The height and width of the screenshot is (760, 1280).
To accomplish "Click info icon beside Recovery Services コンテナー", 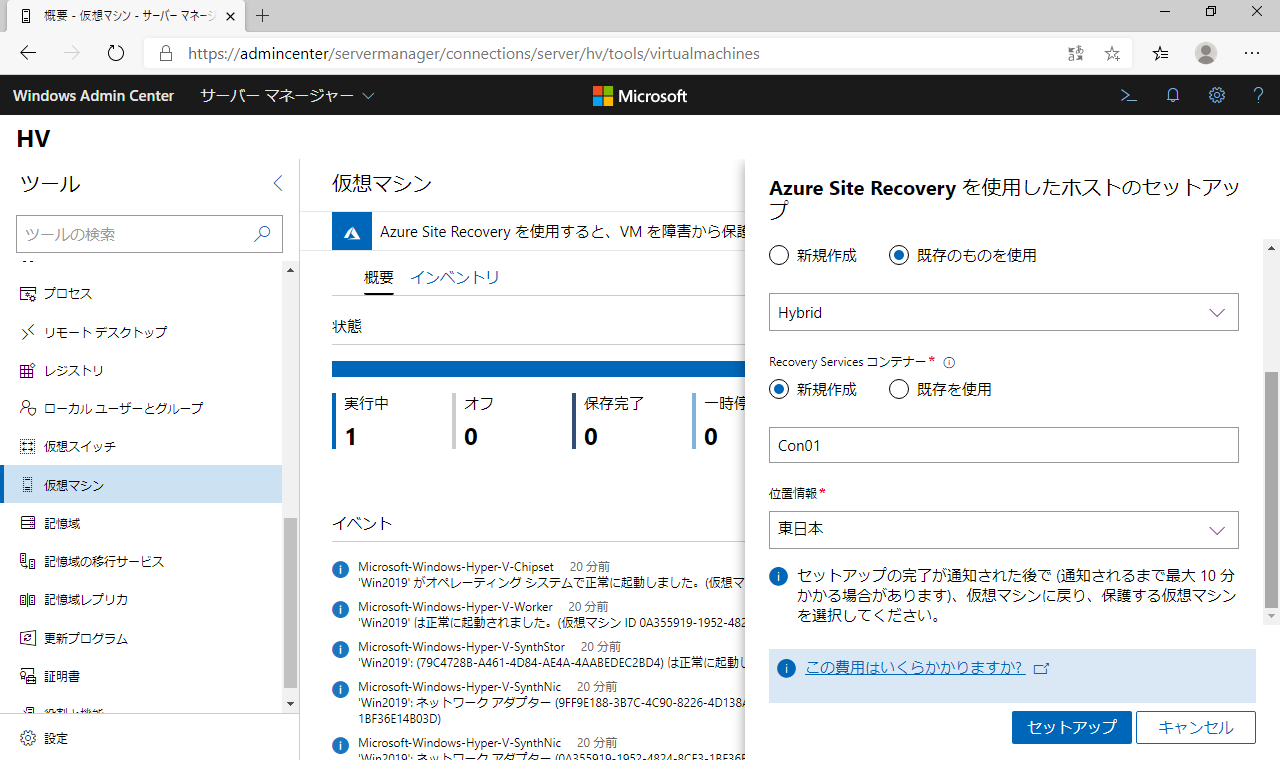I will [x=949, y=363].
